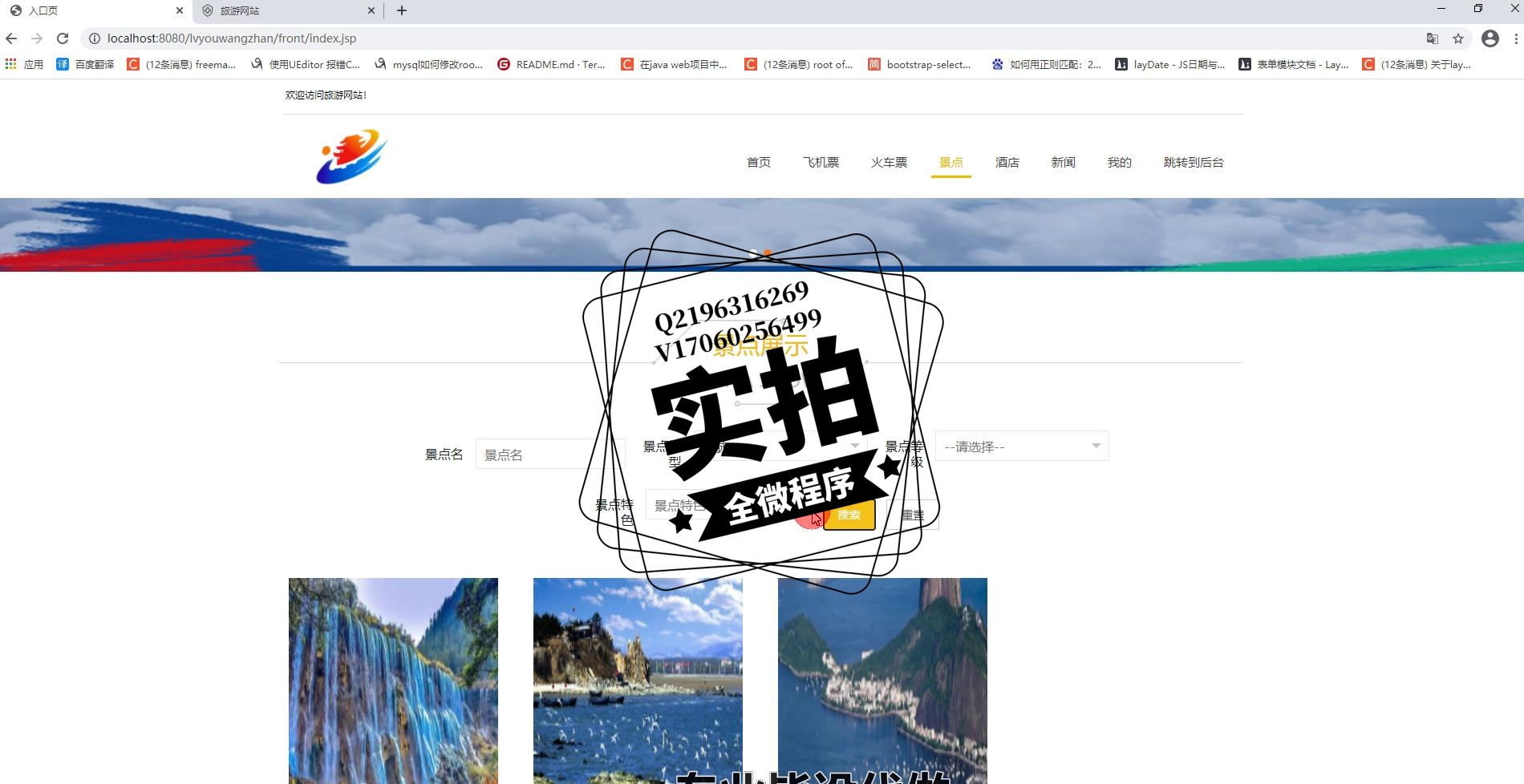
Task: Go to 首页 in the navigation
Action: [759, 163]
